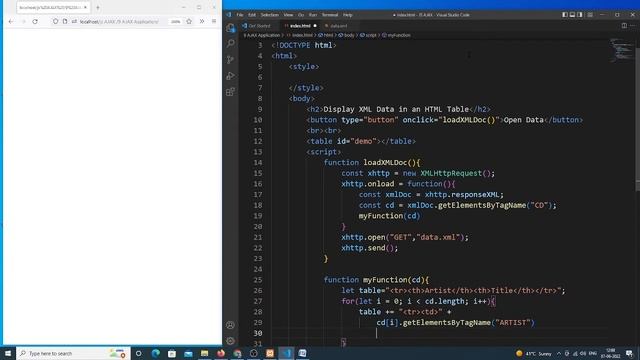This screenshot has width=640, height=360.
Task: Open the Source Control view
Action: click(x=231, y=60)
